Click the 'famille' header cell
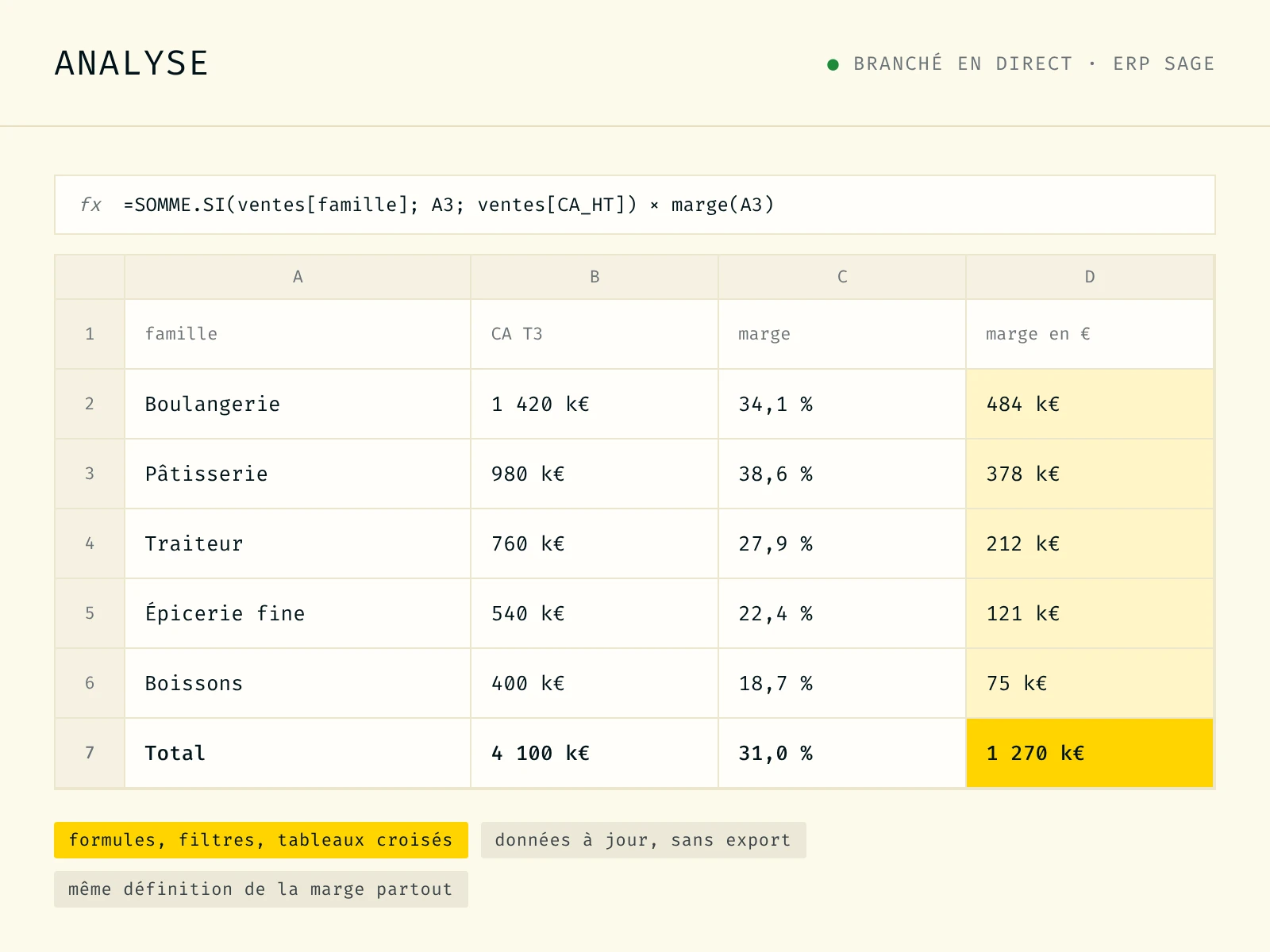Viewport: 1270px width, 952px height. coord(298,334)
